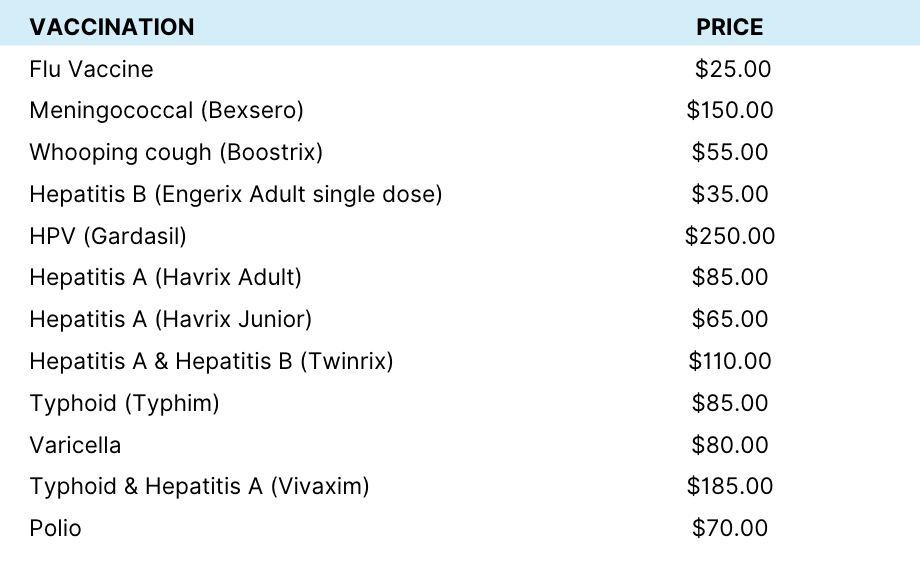Click the $70.00 Polio price
Screen dimensions: 920x564
730,528
